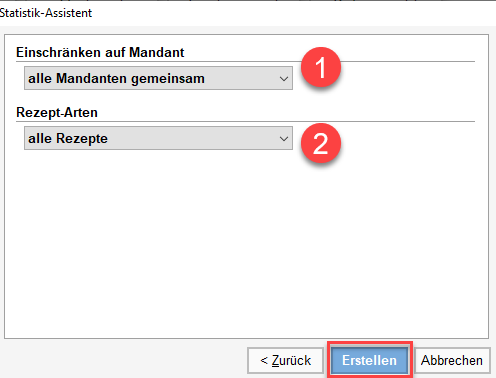Screen dimensions: 496x378
Task: Click the underlined Z in the Zurück button
Action: (275, 361)
